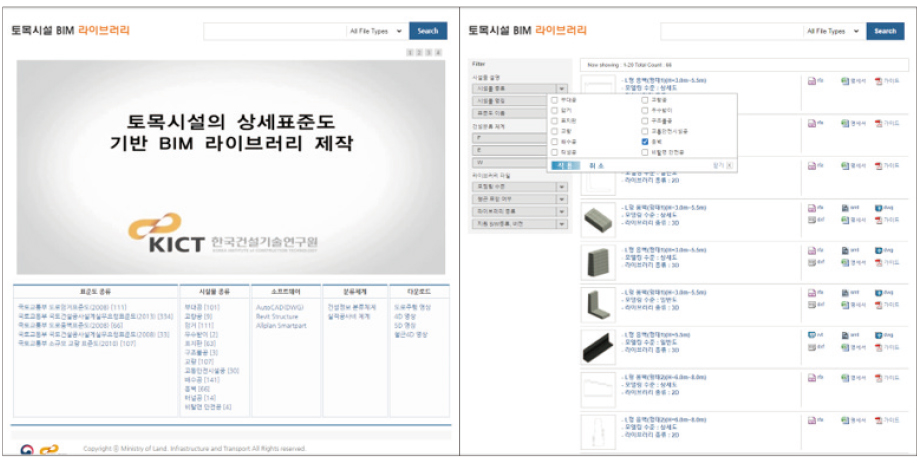
Task: Download rfa file for 형태2 H=6.0m~8.0m row
Action: [x=815, y=420]
